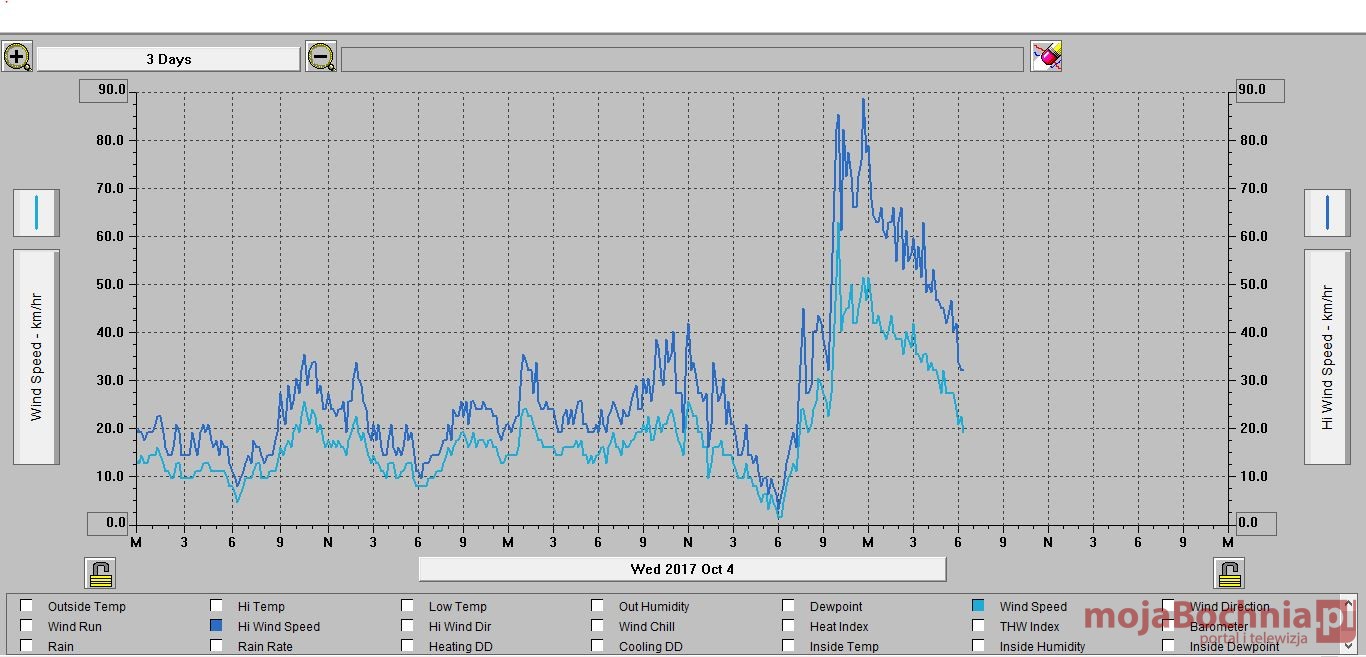Enable the Hi Wind Dir checkbox
This screenshot has height=657, width=1366.
tap(407, 625)
